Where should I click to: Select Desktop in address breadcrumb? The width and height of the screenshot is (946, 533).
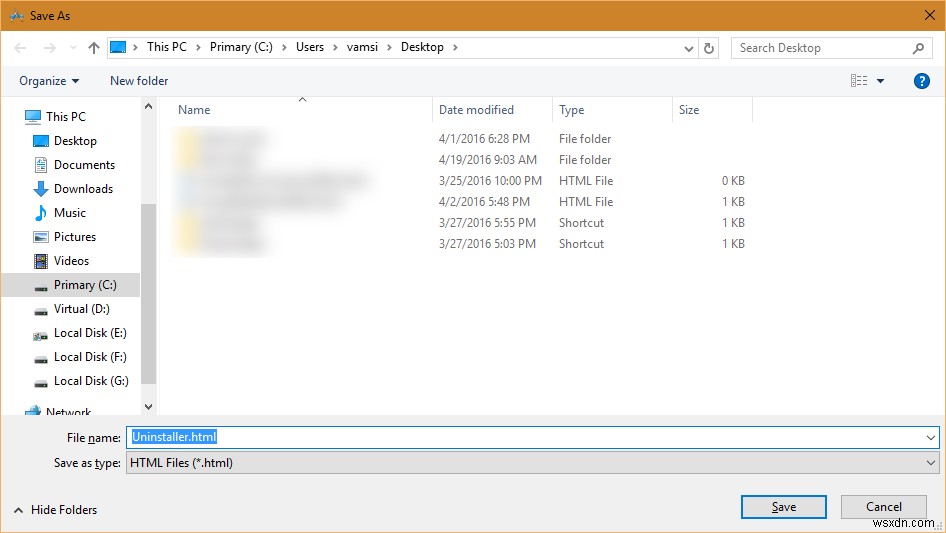pyautogui.click(x=422, y=47)
